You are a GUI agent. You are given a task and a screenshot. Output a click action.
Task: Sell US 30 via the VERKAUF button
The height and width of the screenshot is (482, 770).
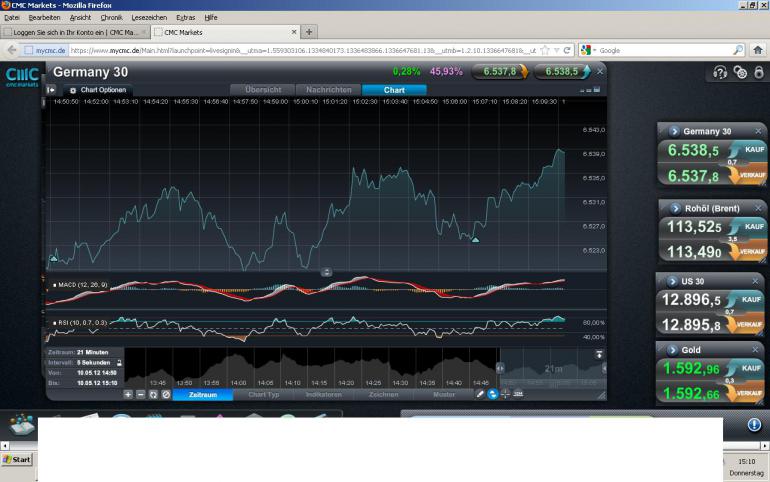click(x=746, y=324)
